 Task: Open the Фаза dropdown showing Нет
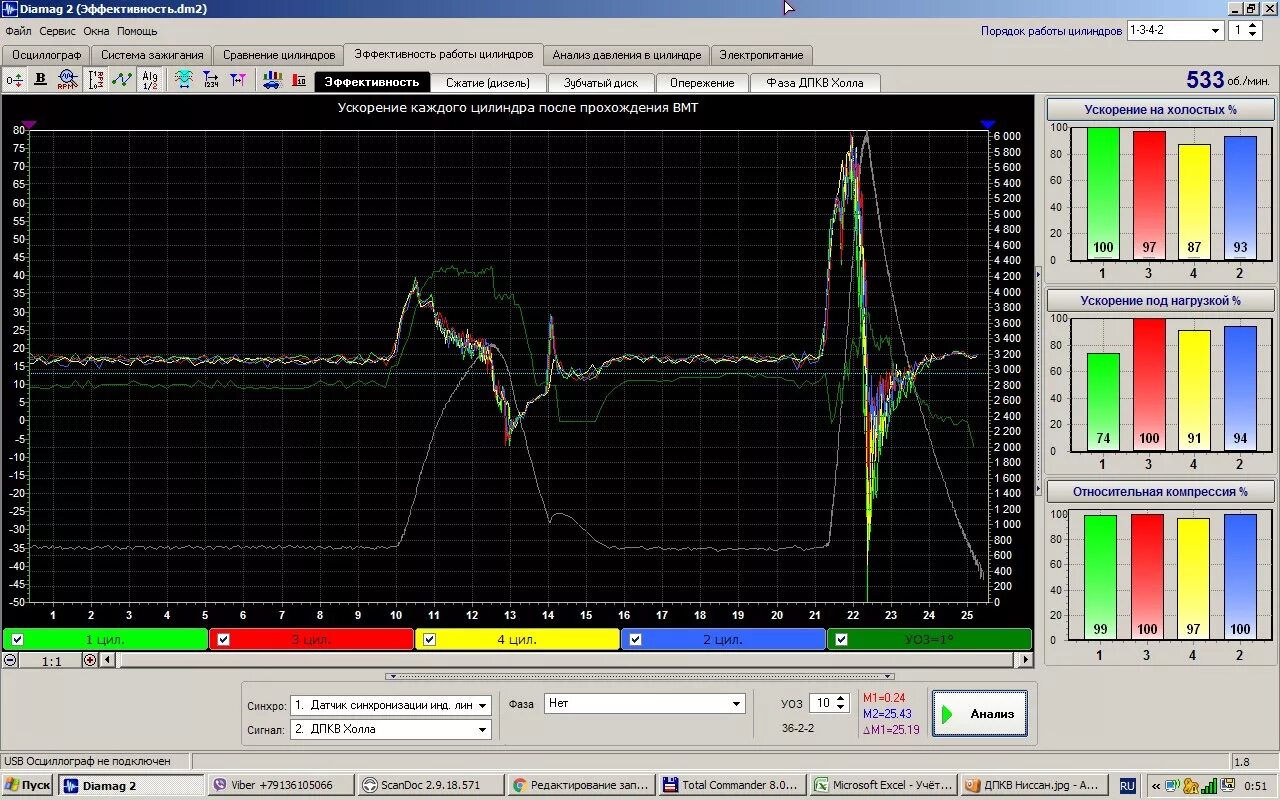point(645,703)
